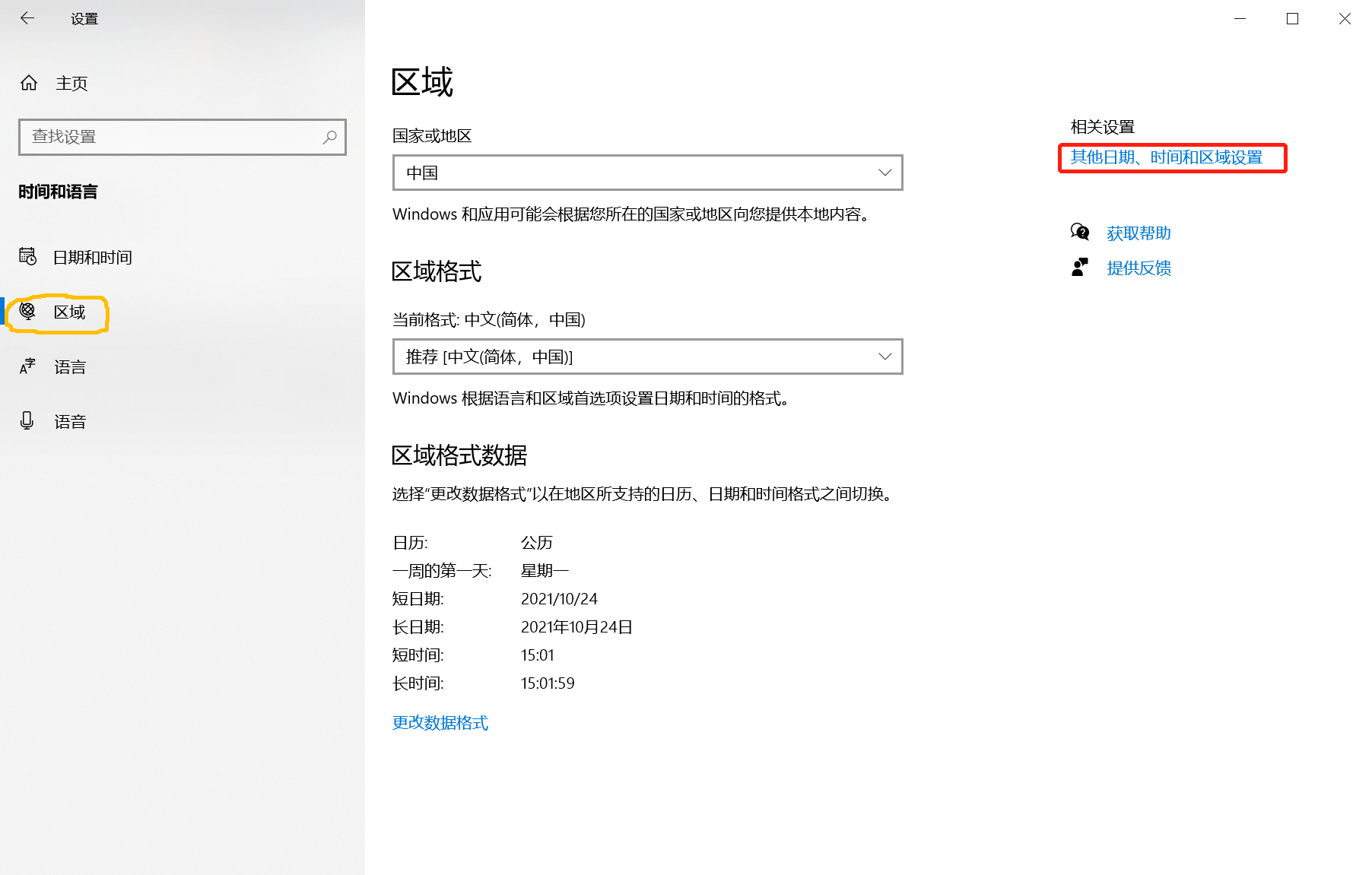Click the 相关设置 heading
The image size is (1372, 875).
pos(1103,127)
